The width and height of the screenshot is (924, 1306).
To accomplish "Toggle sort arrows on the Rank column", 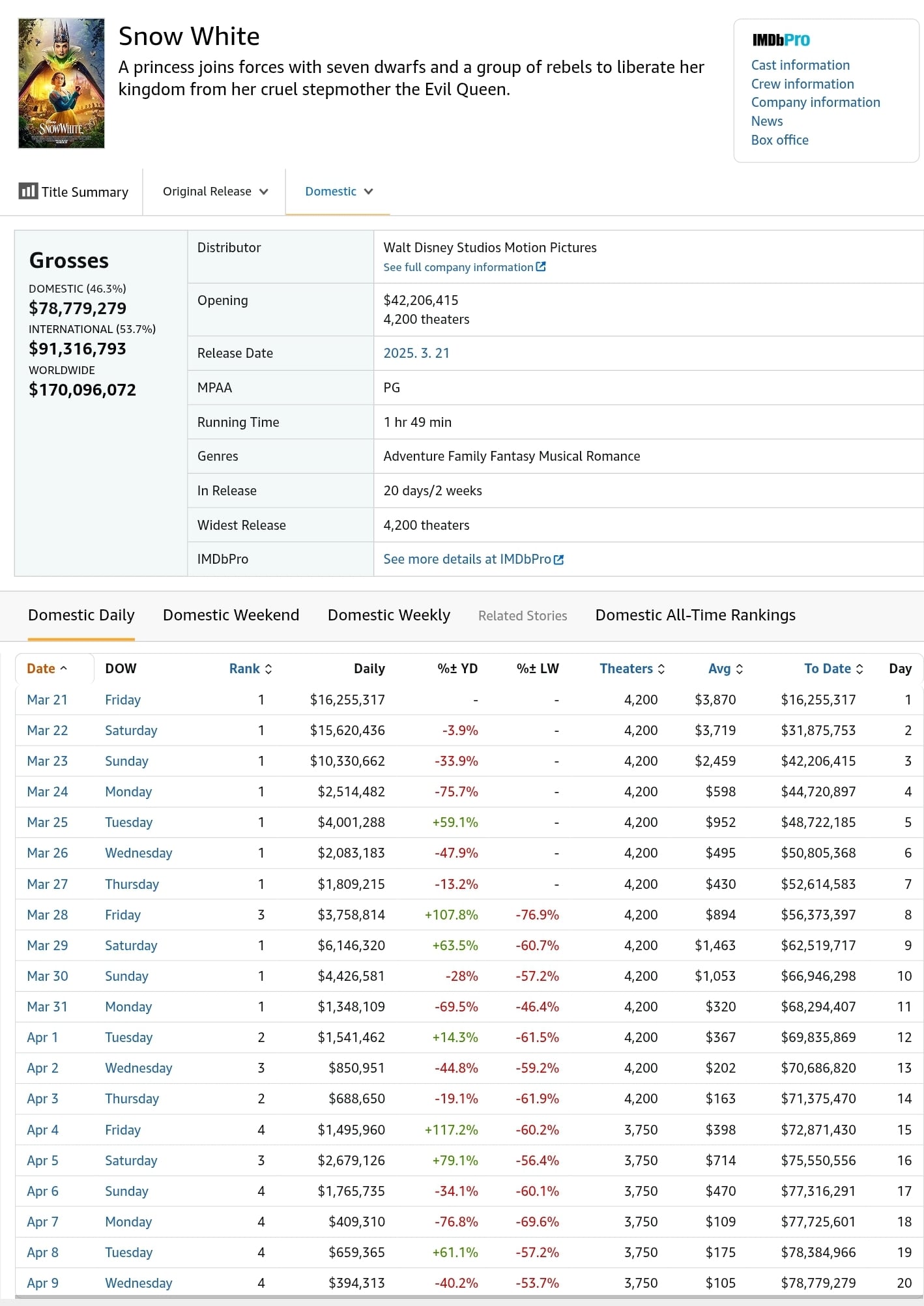I will (268, 669).
